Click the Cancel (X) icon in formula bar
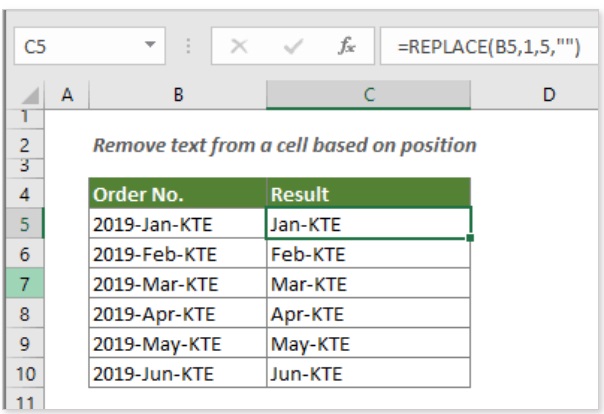 coord(239,46)
